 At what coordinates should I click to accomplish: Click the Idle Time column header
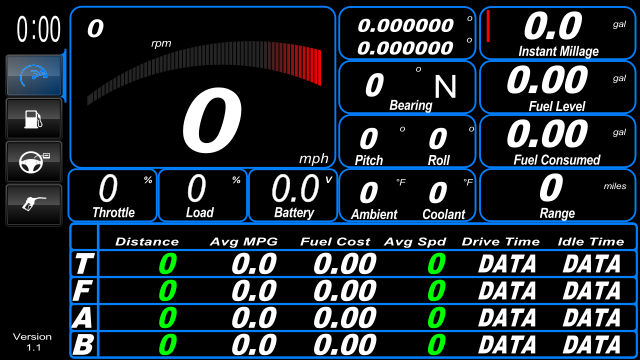click(x=591, y=242)
